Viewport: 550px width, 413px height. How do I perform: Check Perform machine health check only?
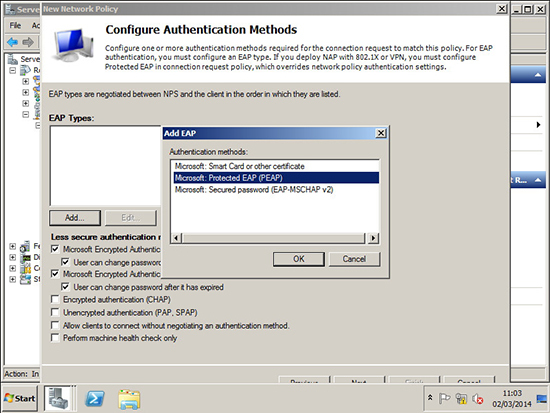tap(55, 338)
